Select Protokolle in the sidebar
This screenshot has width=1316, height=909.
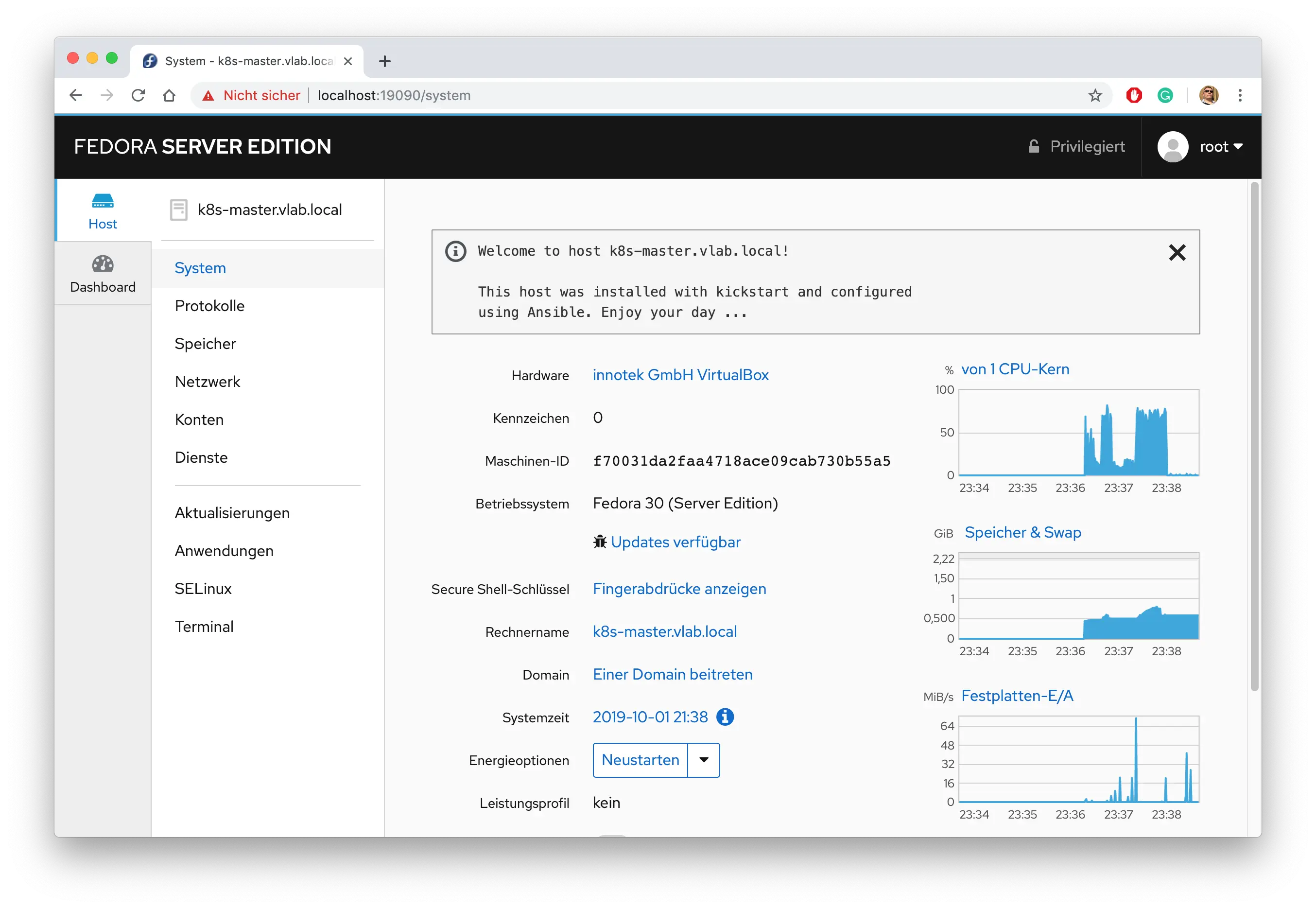point(209,306)
